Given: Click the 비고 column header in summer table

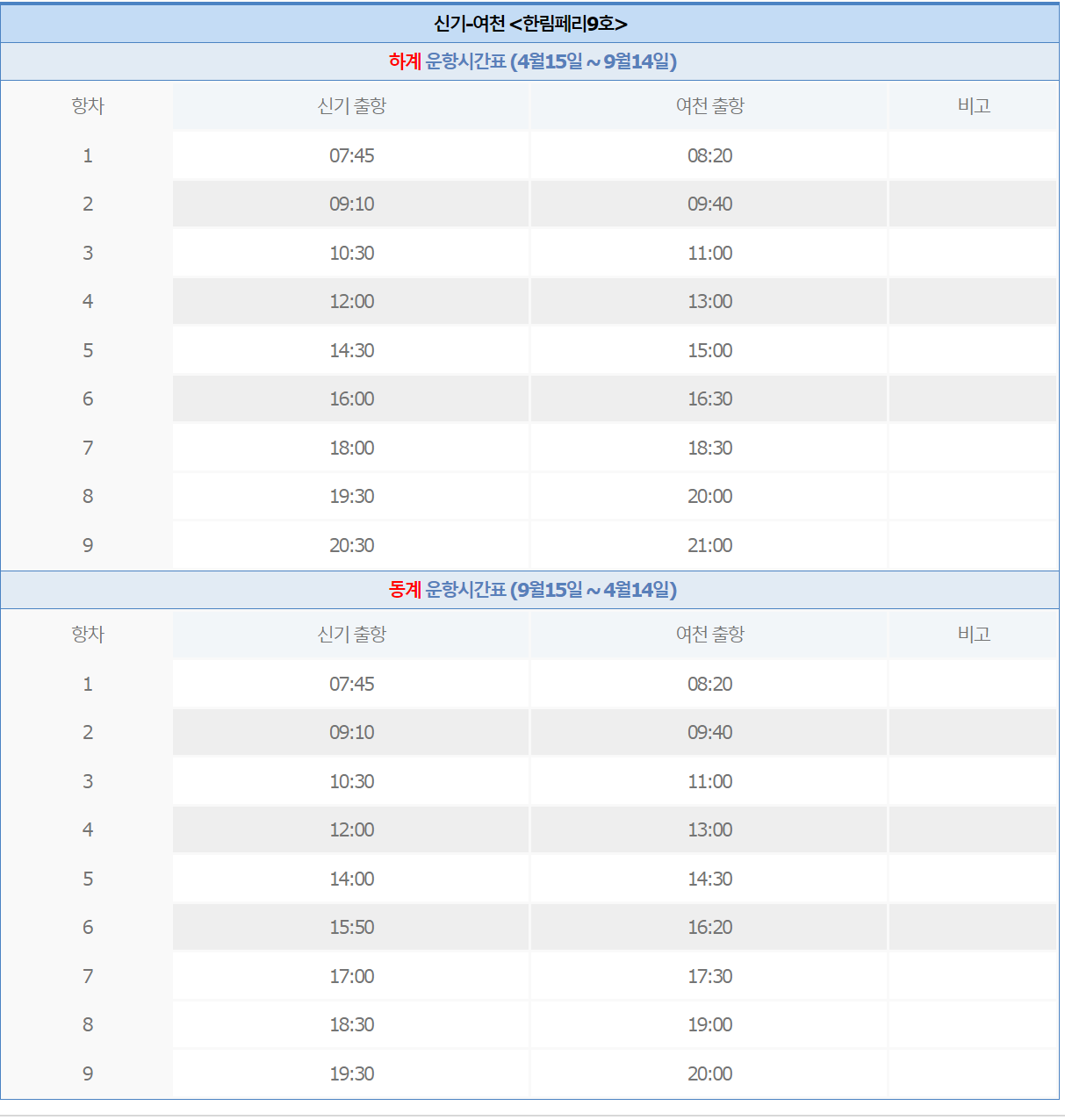Looking at the screenshot, I should 975,105.
